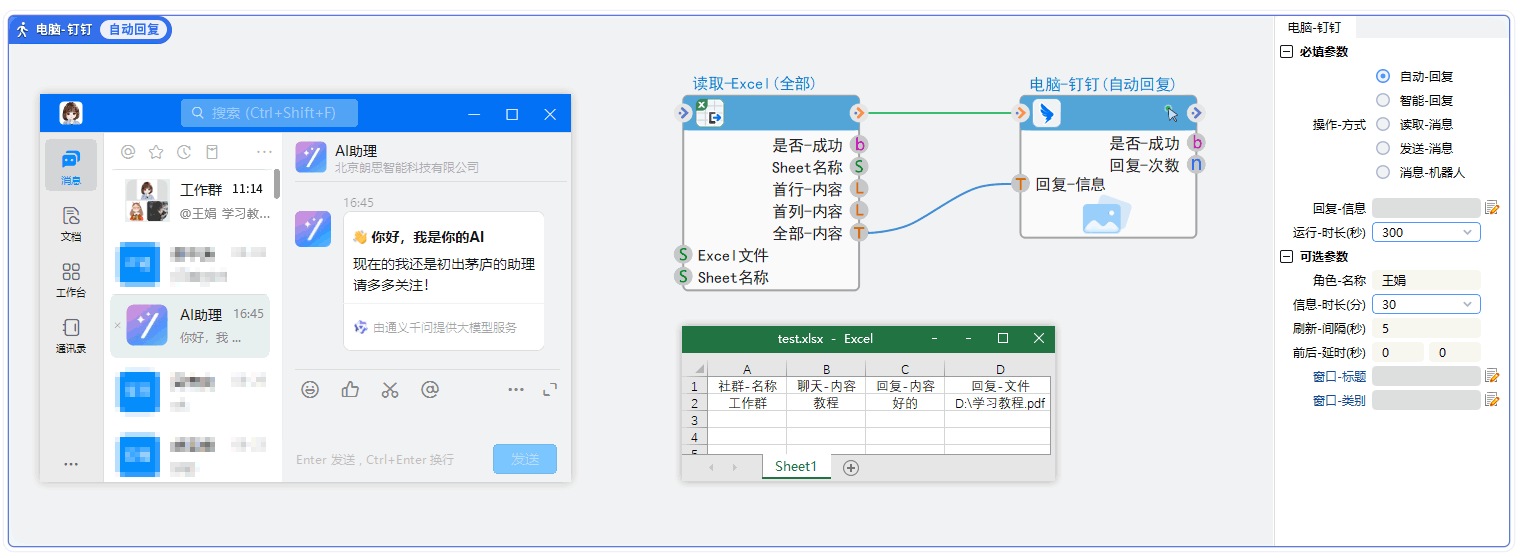The width and height of the screenshot is (1525, 558).
Task: Click the emoji icon in chat toolbar
Action: coord(310,390)
